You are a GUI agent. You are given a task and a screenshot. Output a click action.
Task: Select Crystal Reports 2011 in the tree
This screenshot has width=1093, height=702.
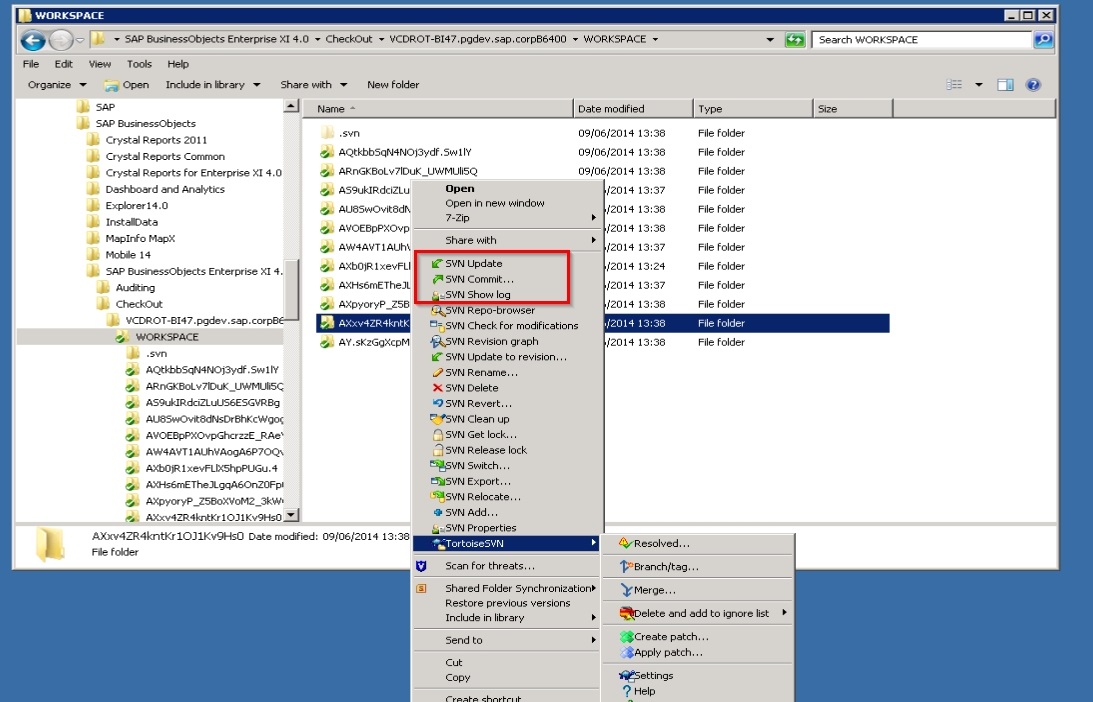click(x=156, y=139)
